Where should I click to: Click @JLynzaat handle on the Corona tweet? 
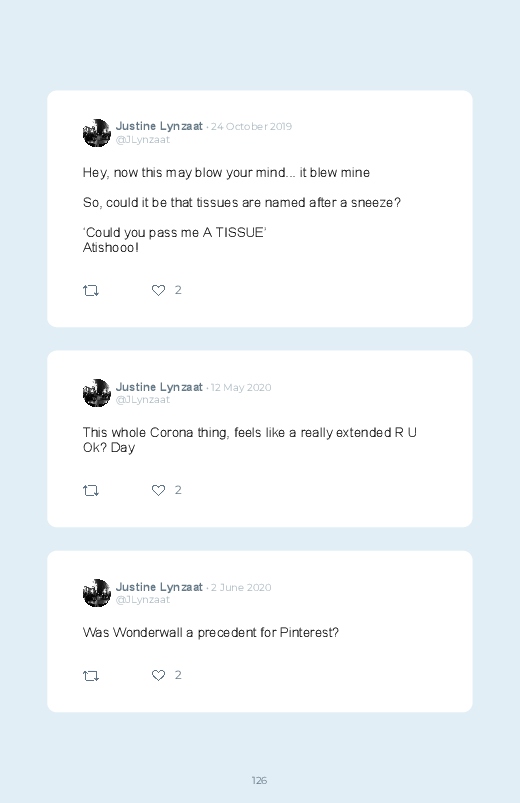pyautogui.click(x=143, y=400)
